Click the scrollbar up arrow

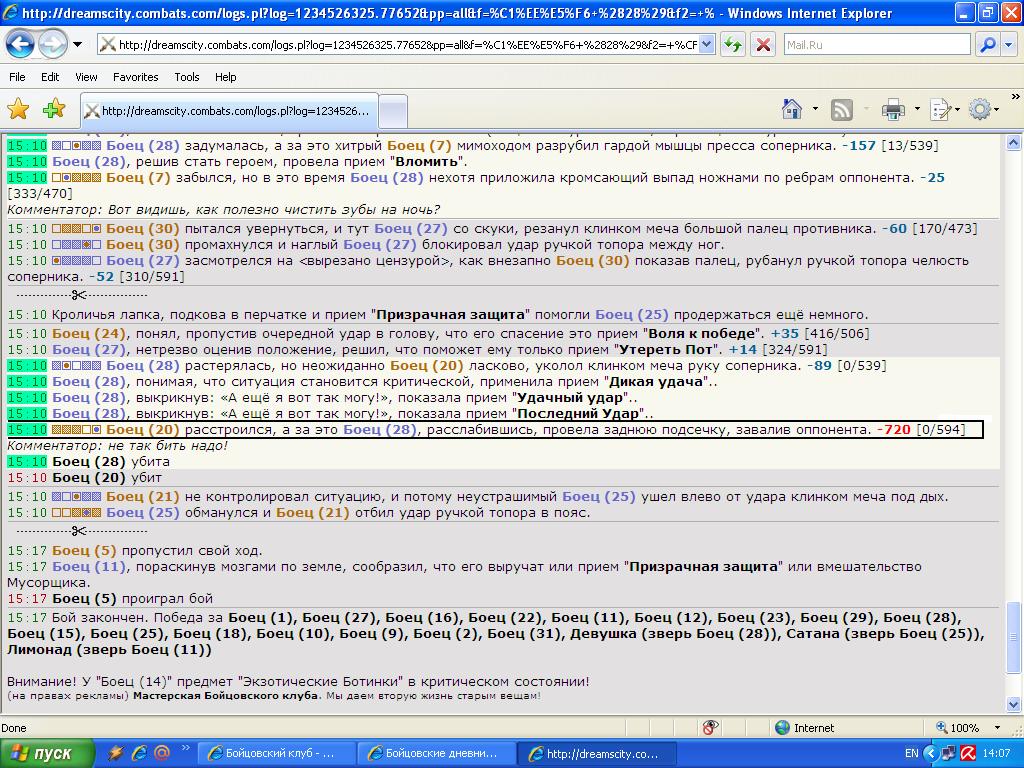[x=1014, y=142]
